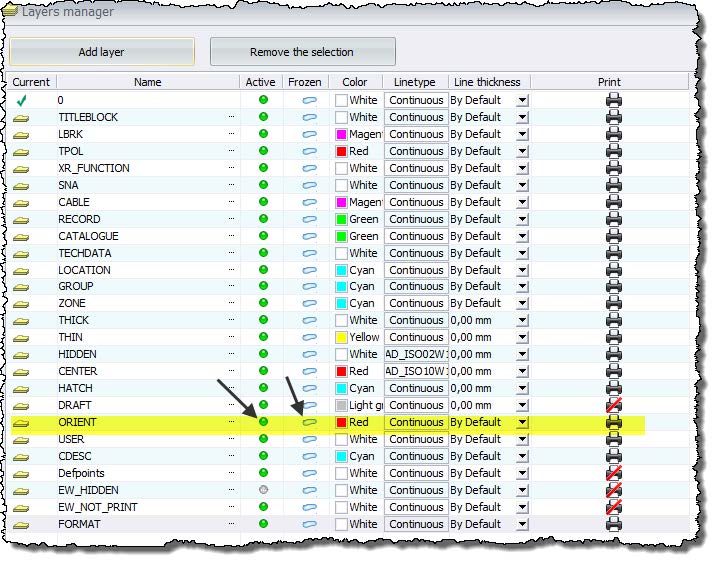Toggle print icon for TITLEBLOCK layer

pos(613,117)
